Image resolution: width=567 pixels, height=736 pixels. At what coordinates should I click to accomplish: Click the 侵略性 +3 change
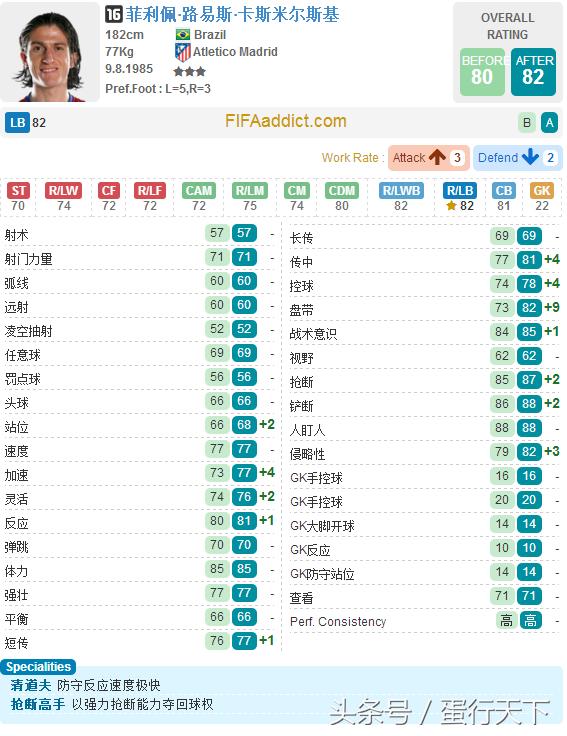[552, 452]
